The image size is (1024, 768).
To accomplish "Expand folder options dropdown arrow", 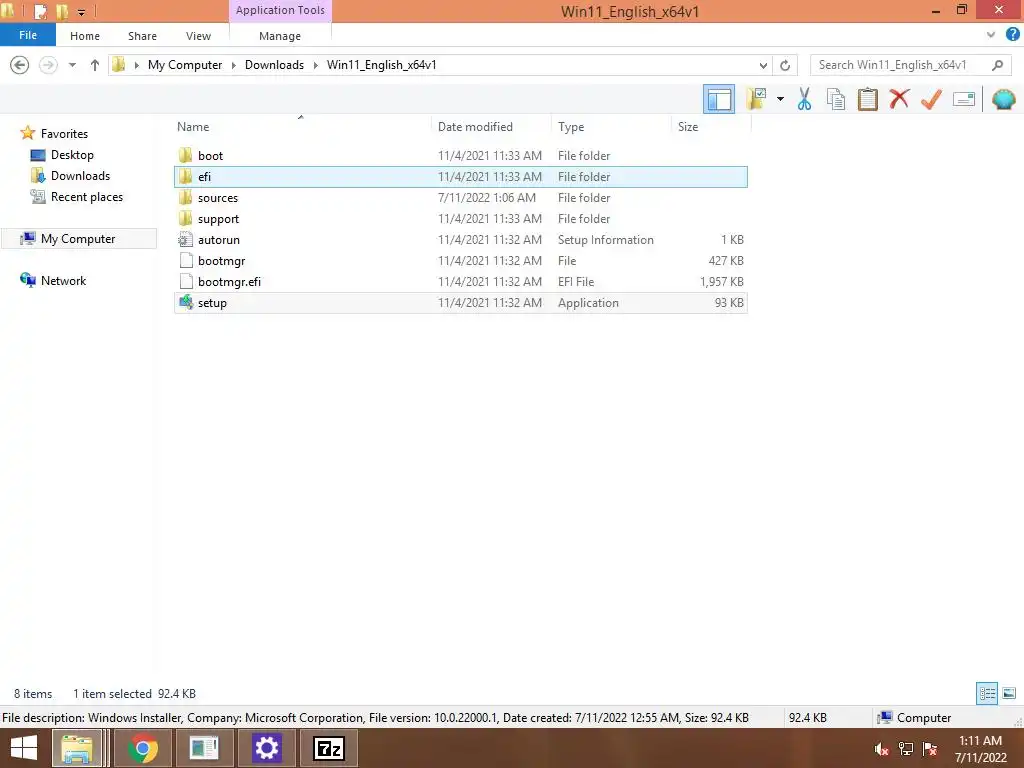I will (x=780, y=99).
